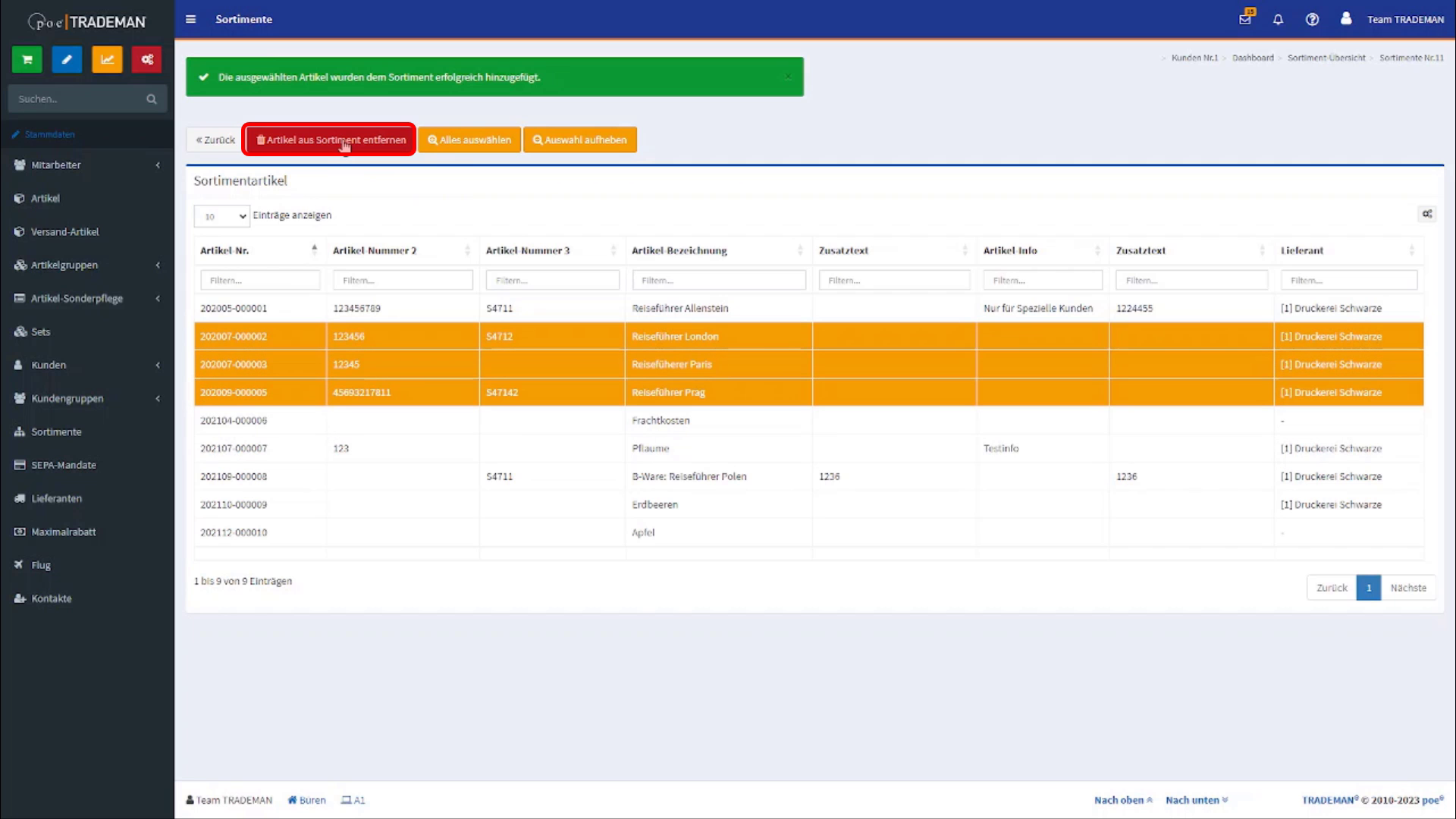
Task: Open Dashboard breadcrumb link
Action: [1253, 58]
